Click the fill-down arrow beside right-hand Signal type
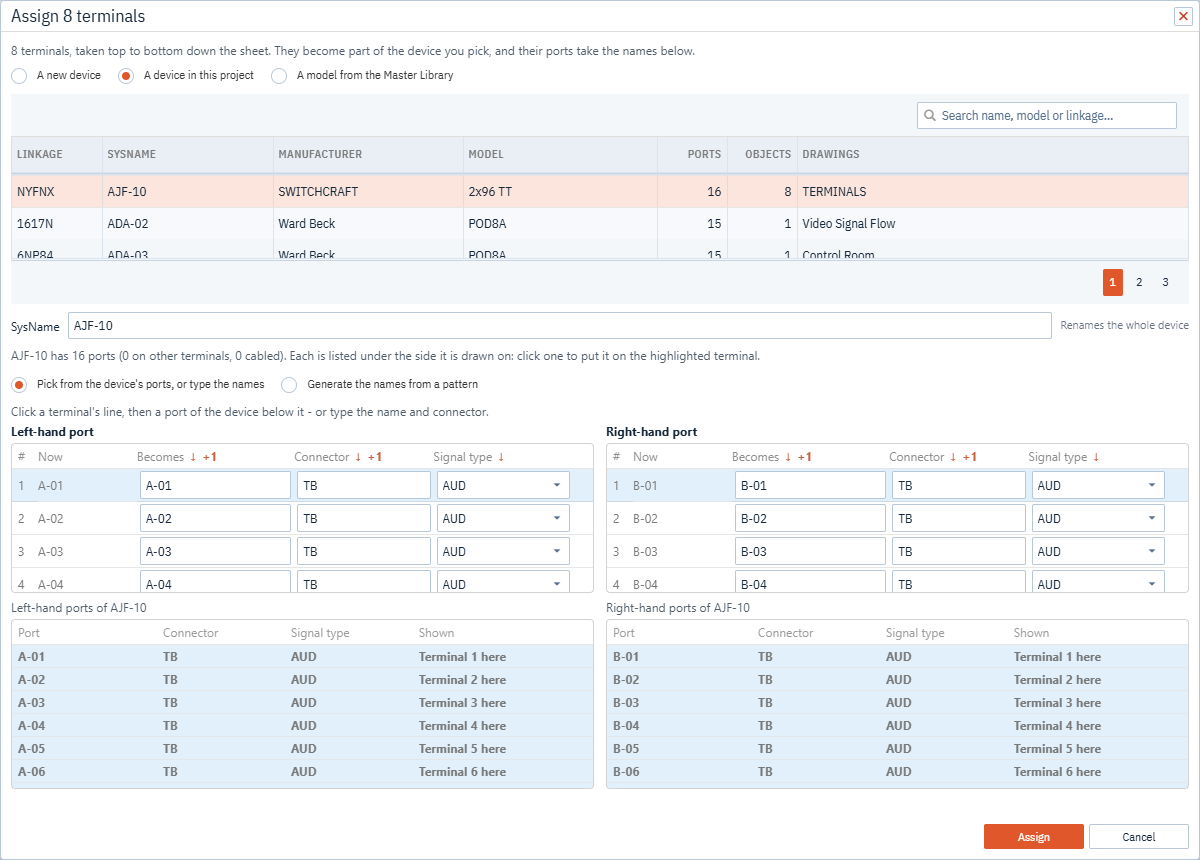This screenshot has height=860, width=1200. pos(1096,457)
